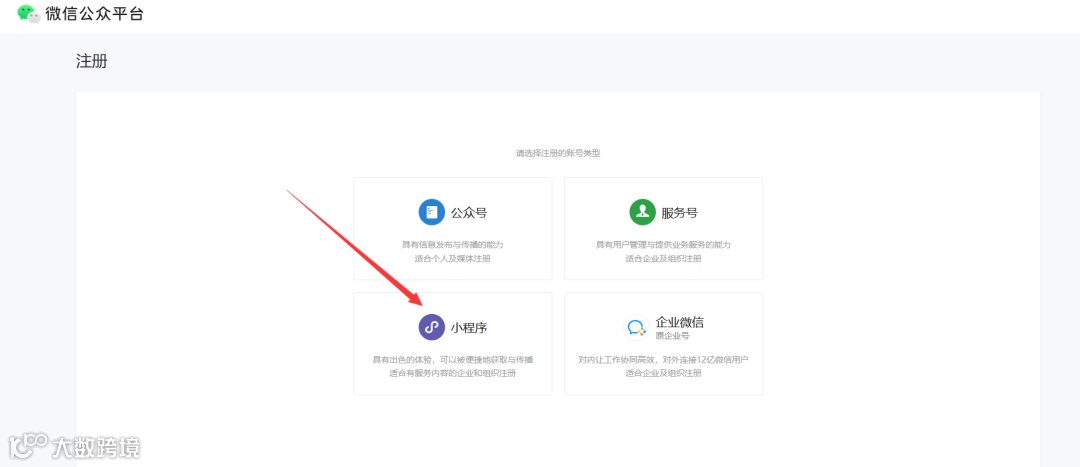Open the 微信公众平台 header title
1080x467 pixels.
point(94,13)
